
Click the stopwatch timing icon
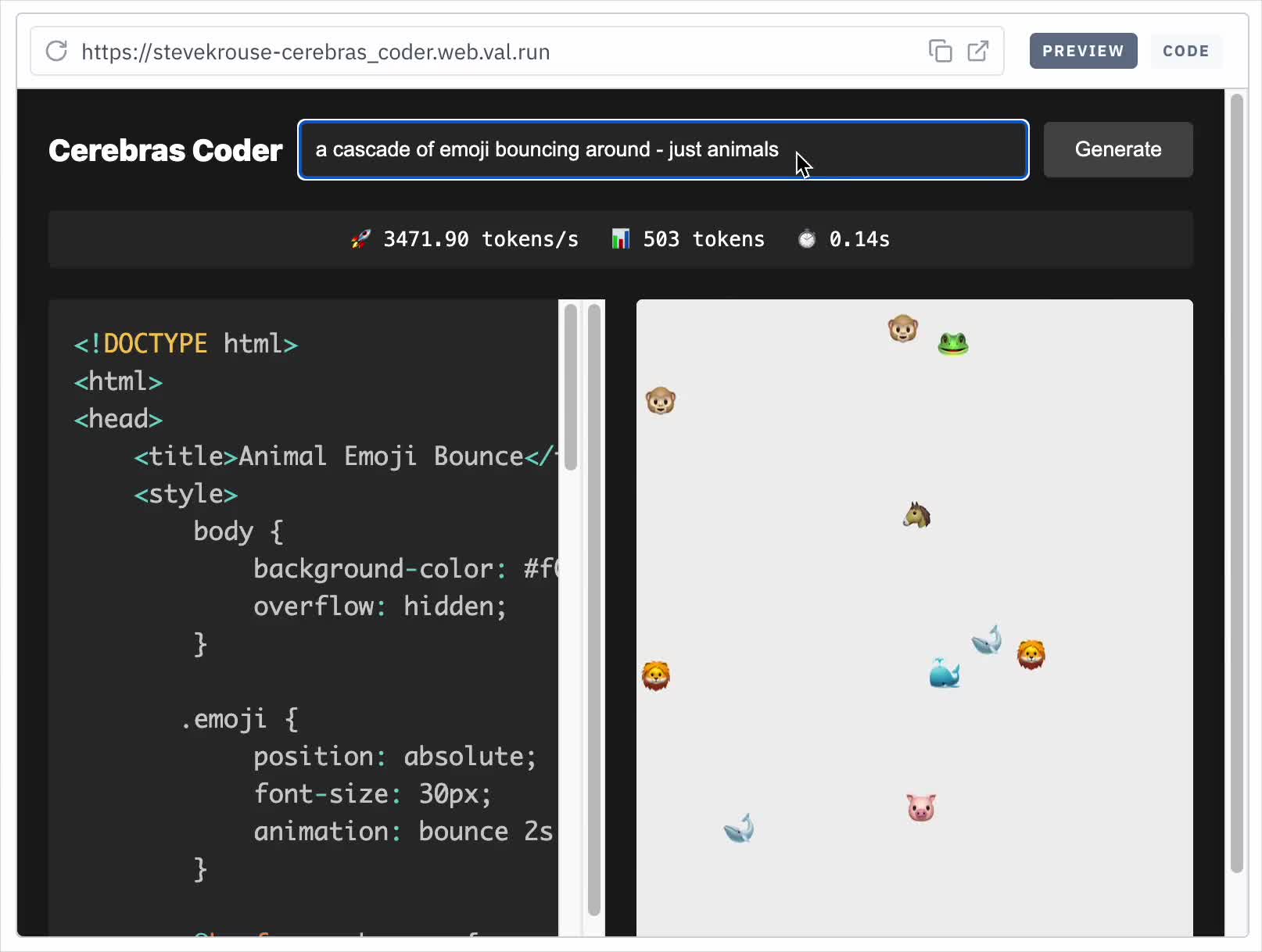806,239
